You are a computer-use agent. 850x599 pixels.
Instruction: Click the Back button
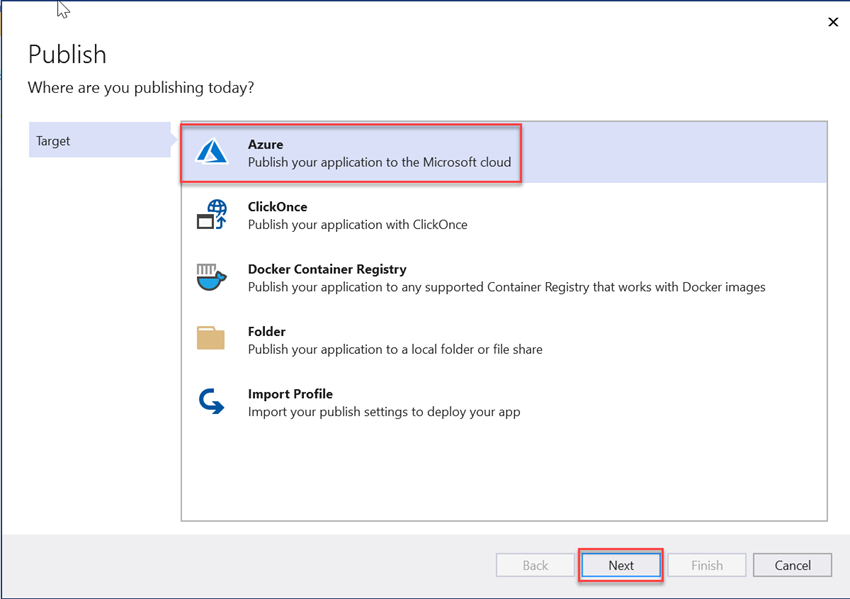(534, 564)
